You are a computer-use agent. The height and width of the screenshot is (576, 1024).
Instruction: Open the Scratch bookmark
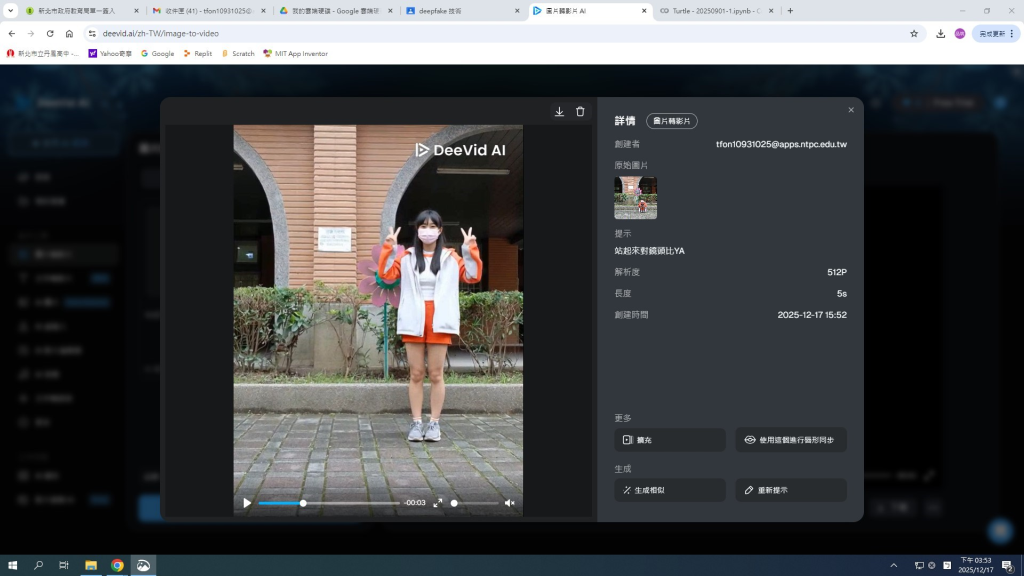point(238,53)
